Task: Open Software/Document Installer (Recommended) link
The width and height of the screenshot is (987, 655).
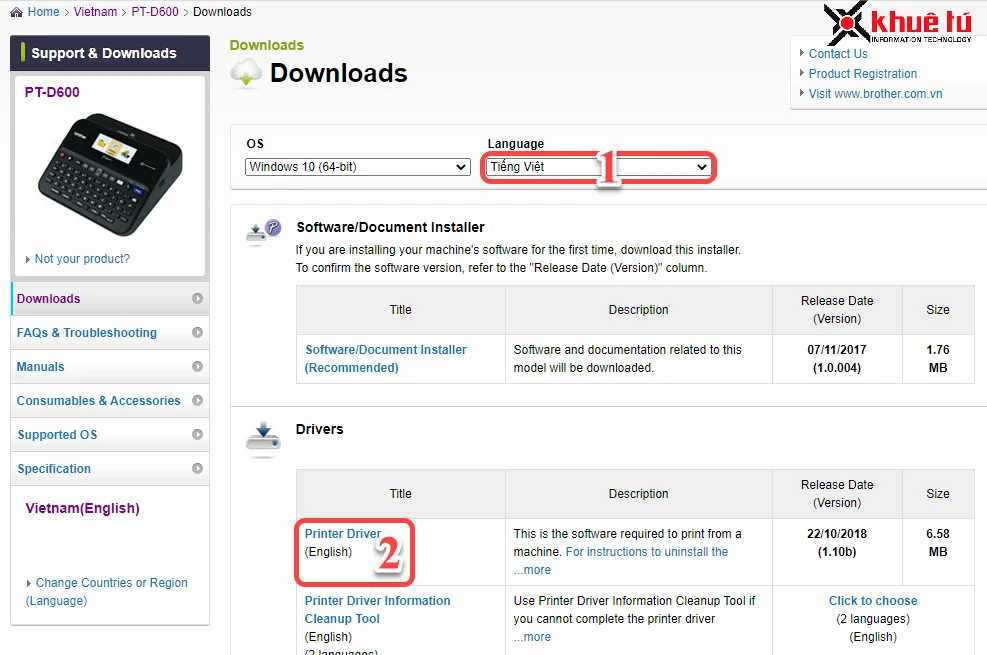Action: coord(385,359)
